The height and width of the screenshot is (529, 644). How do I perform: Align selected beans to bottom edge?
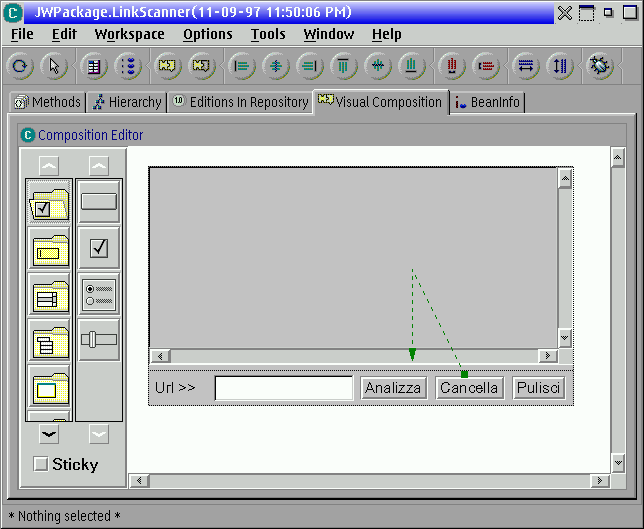pos(412,66)
